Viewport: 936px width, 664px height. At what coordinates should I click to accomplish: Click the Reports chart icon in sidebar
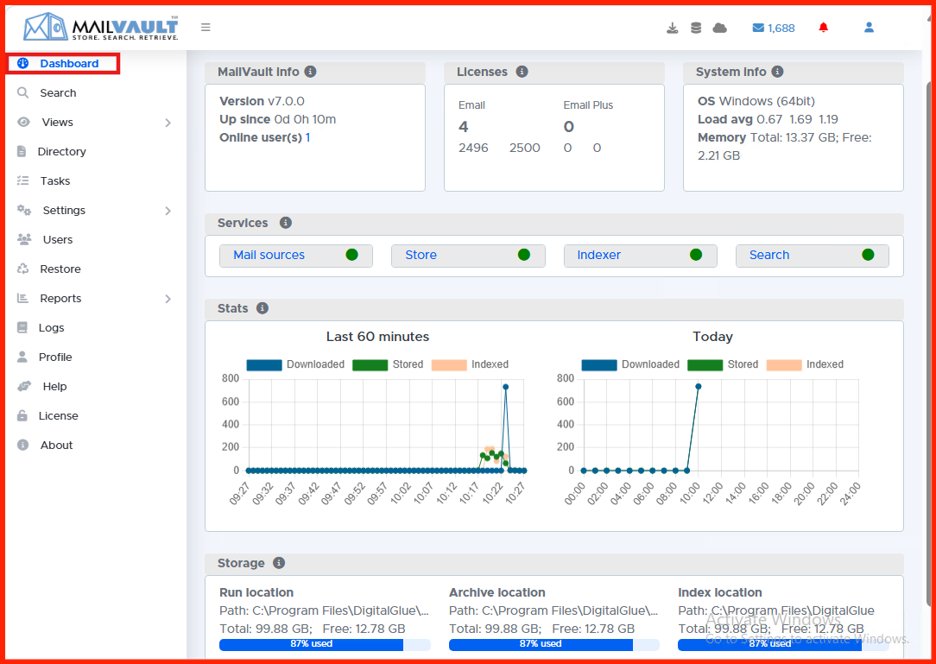pyautogui.click(x=23, y=298)
